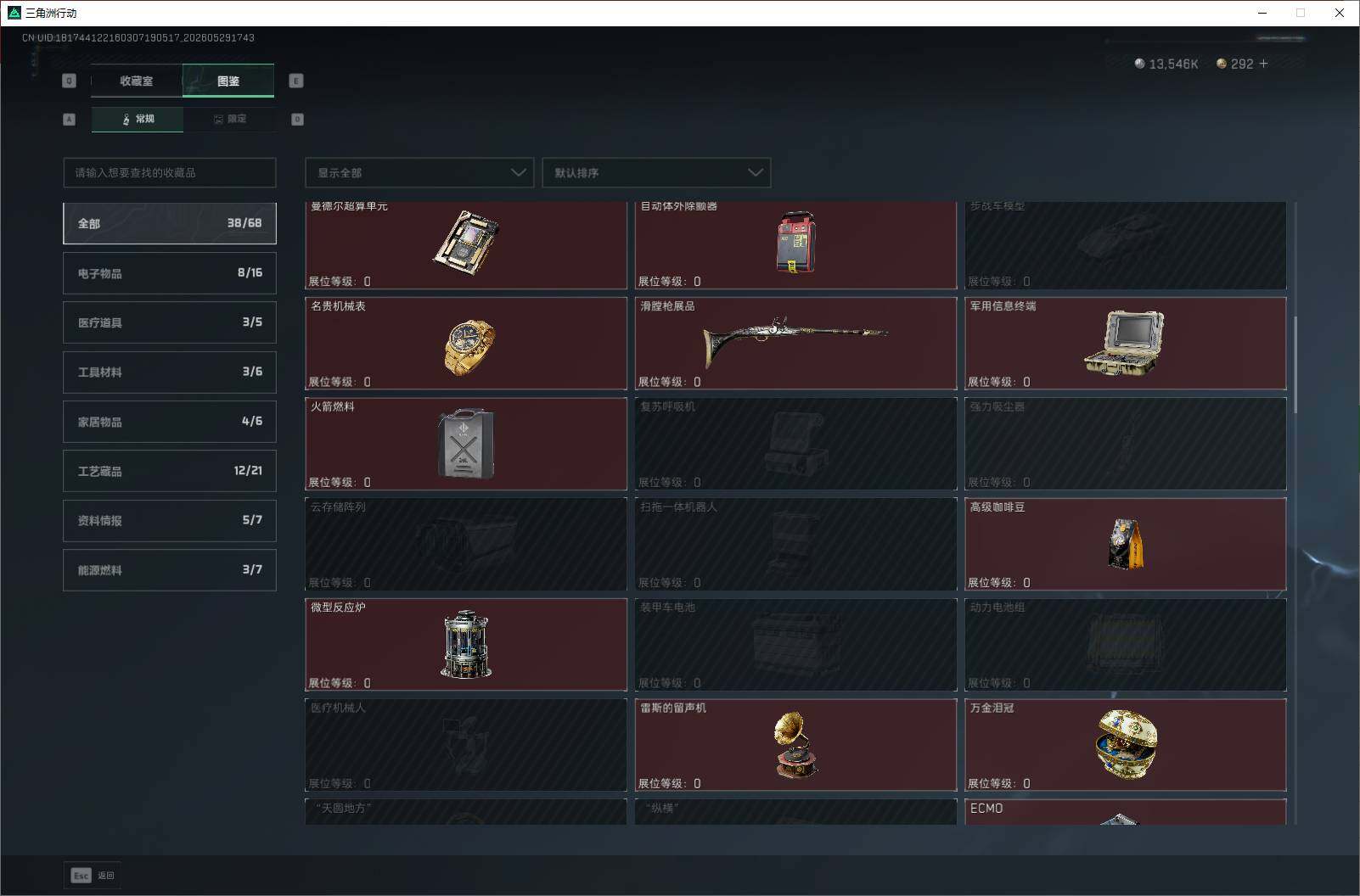Click 展位等级 text on 万金泪冠 card
This screenshot has width=1360, height=896.
click(x=999, y=783)
